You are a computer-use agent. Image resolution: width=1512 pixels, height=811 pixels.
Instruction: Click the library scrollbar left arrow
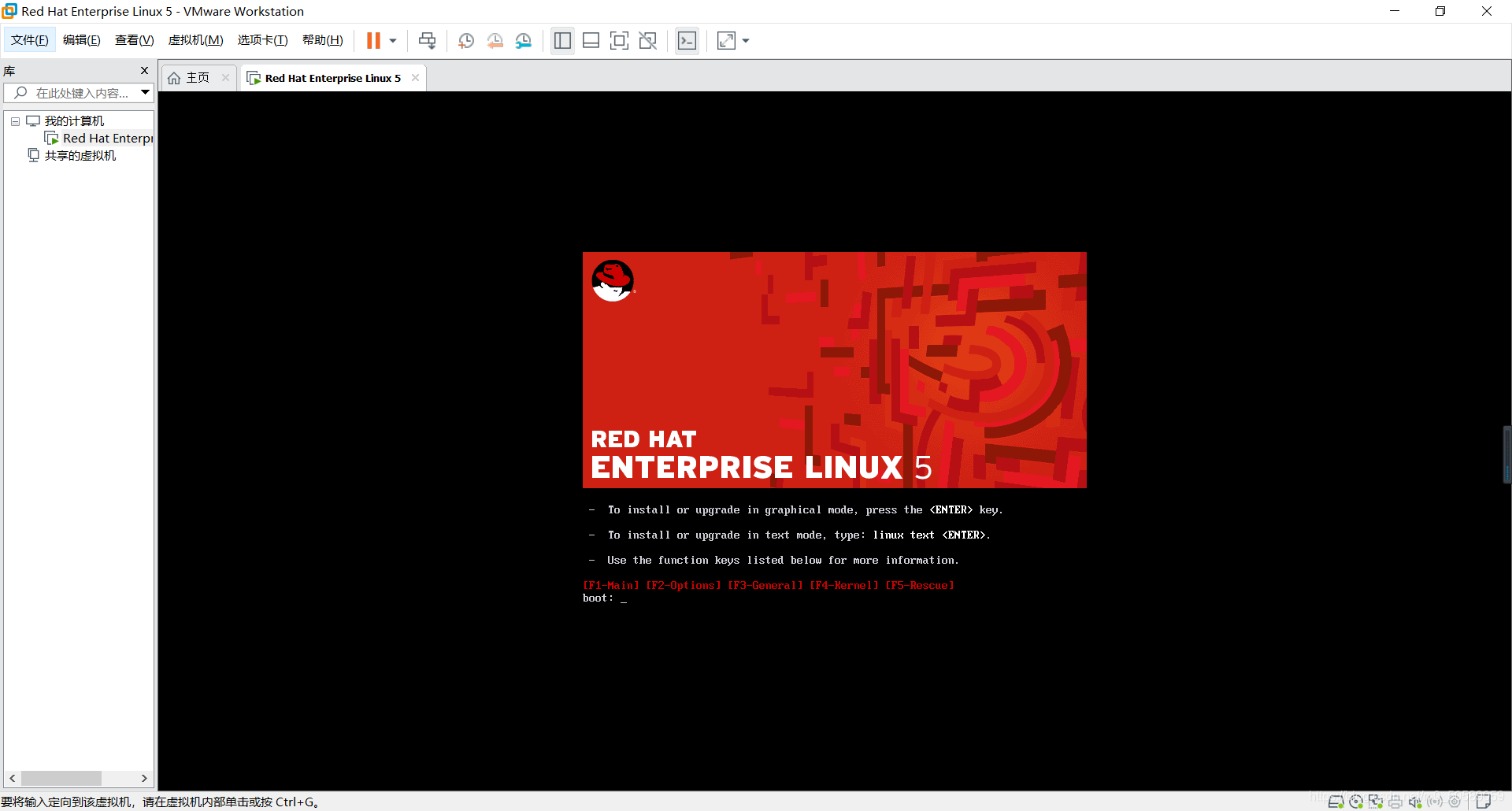pos(13,779)
